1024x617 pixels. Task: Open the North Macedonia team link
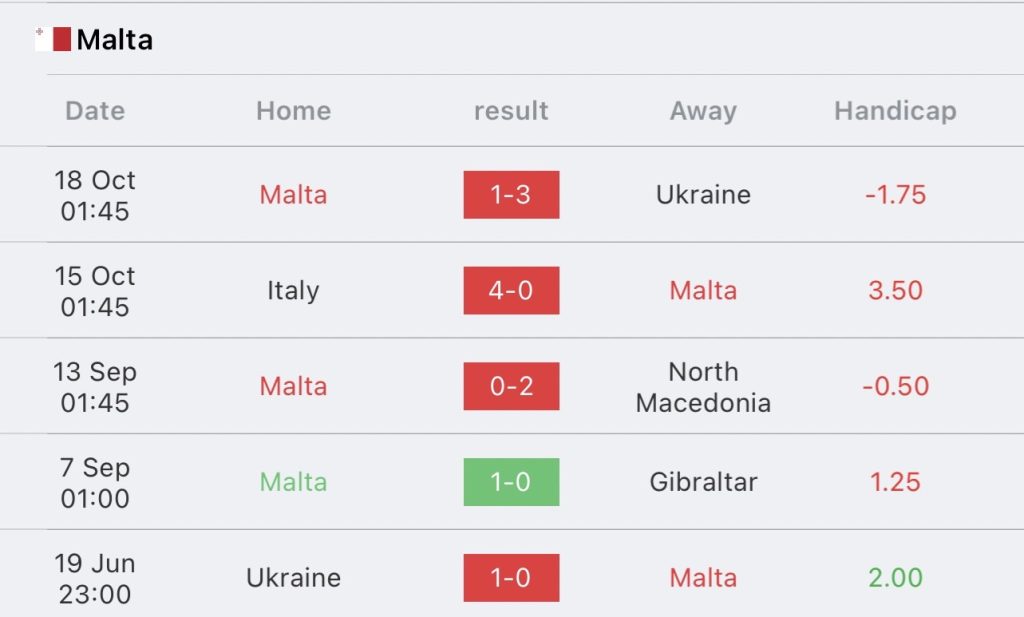coord(703,387)
